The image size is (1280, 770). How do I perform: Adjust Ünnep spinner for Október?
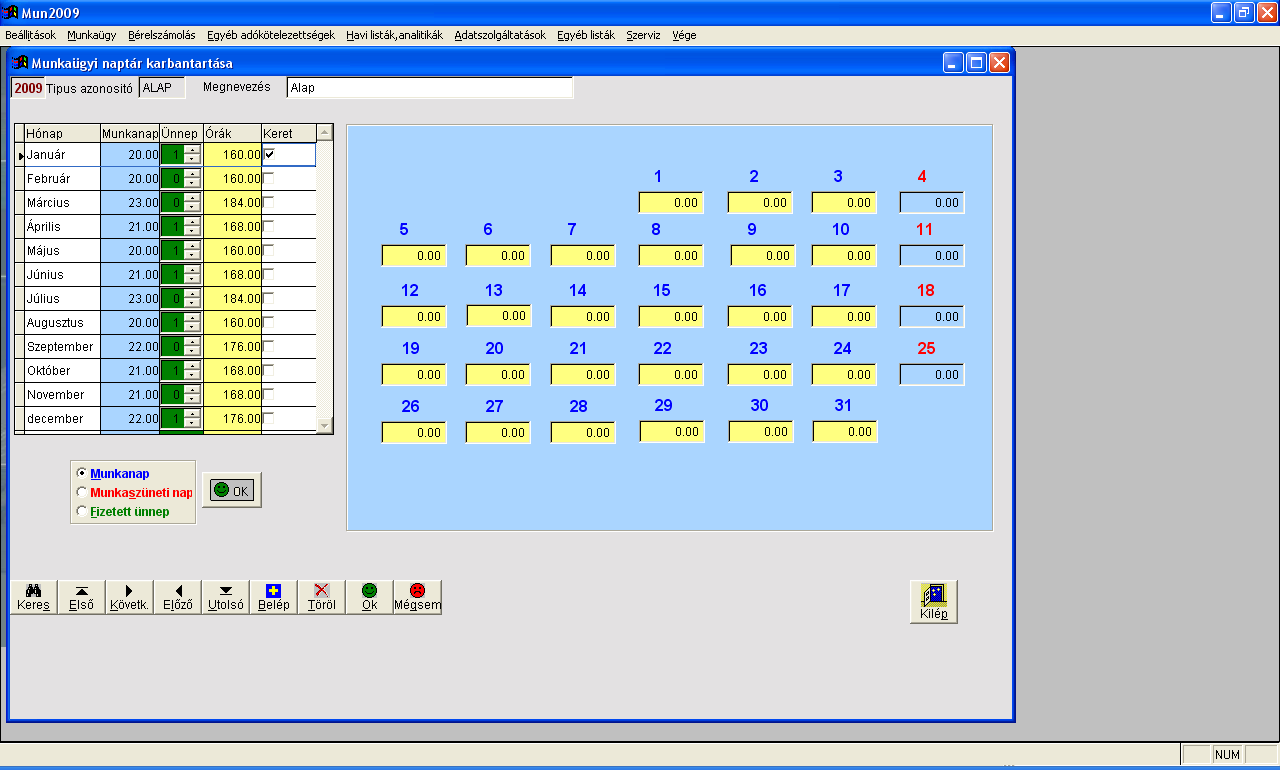pyautogui.click(x=192, y=371)
